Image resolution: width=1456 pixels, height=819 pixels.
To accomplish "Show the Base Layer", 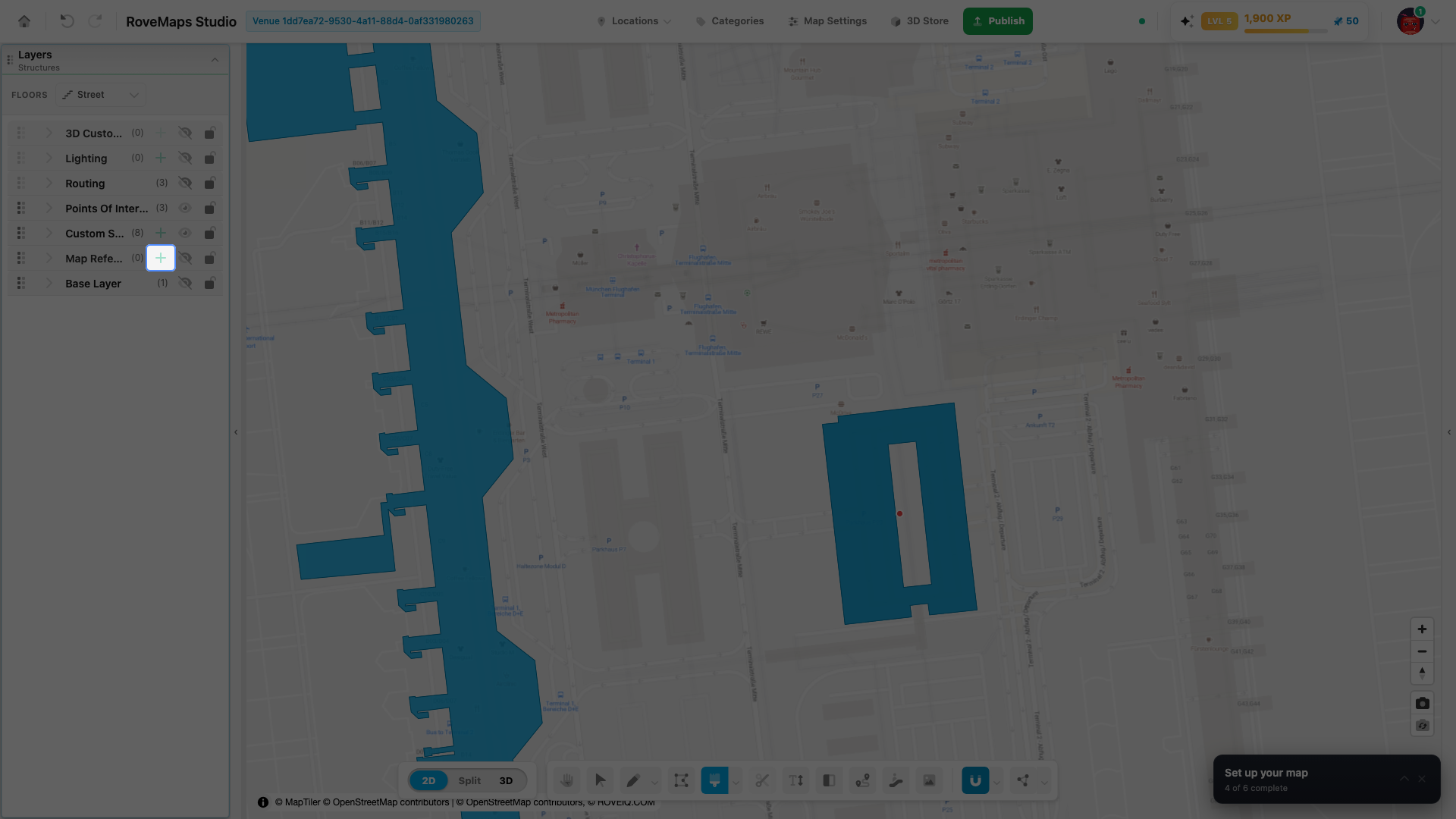I will click(185, 283).
